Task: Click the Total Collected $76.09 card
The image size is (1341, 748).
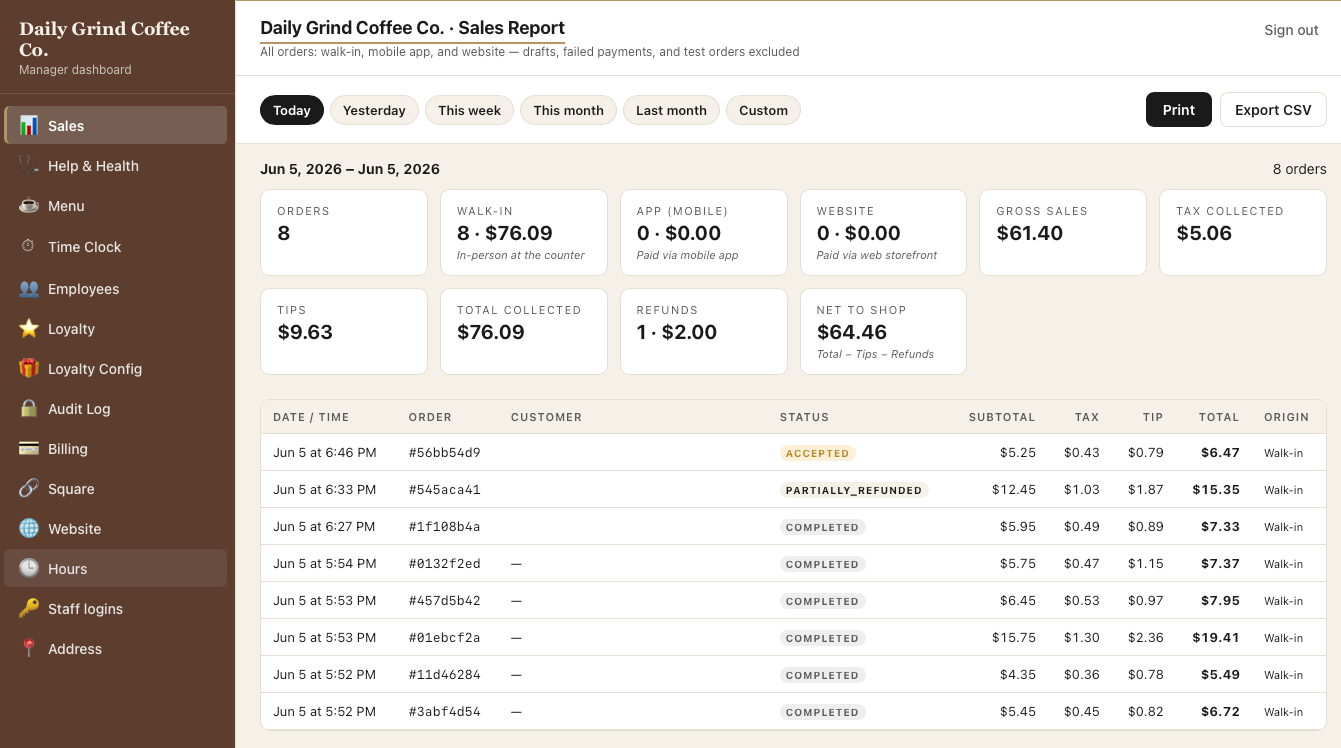Action: (x=524, y=331)
